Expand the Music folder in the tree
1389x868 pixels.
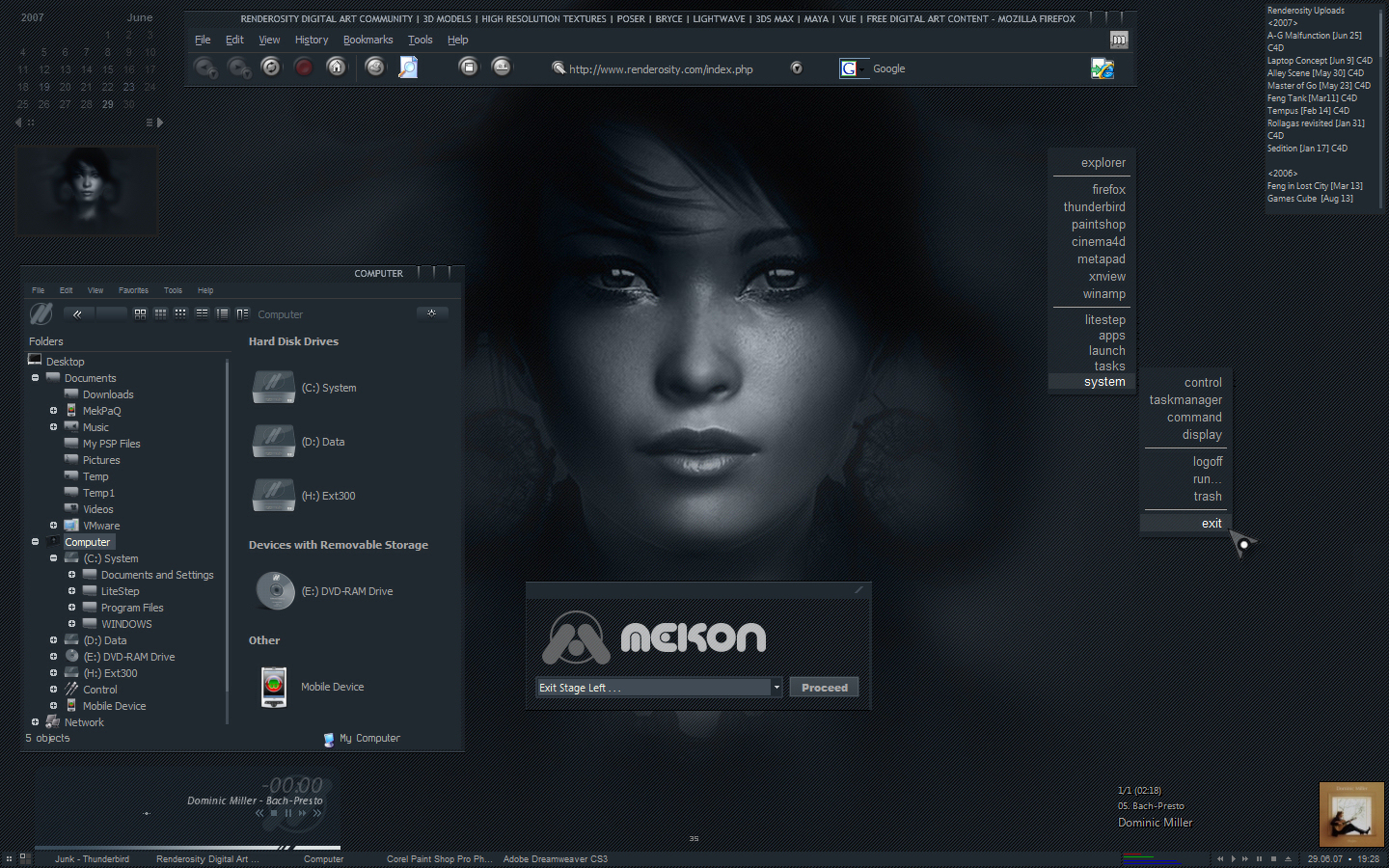coord(54,427)
